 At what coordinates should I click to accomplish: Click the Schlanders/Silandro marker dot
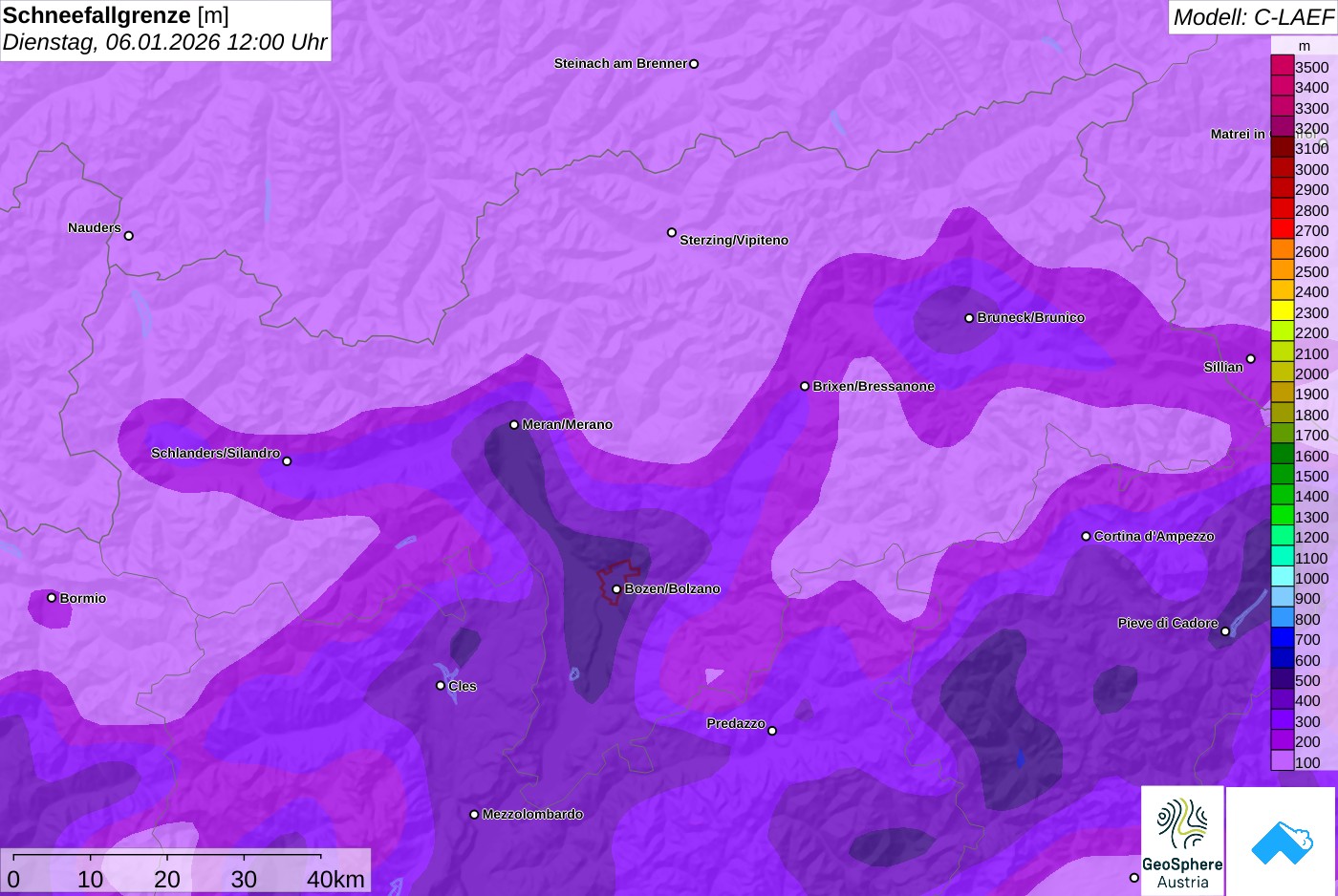(x=287, y=461)
